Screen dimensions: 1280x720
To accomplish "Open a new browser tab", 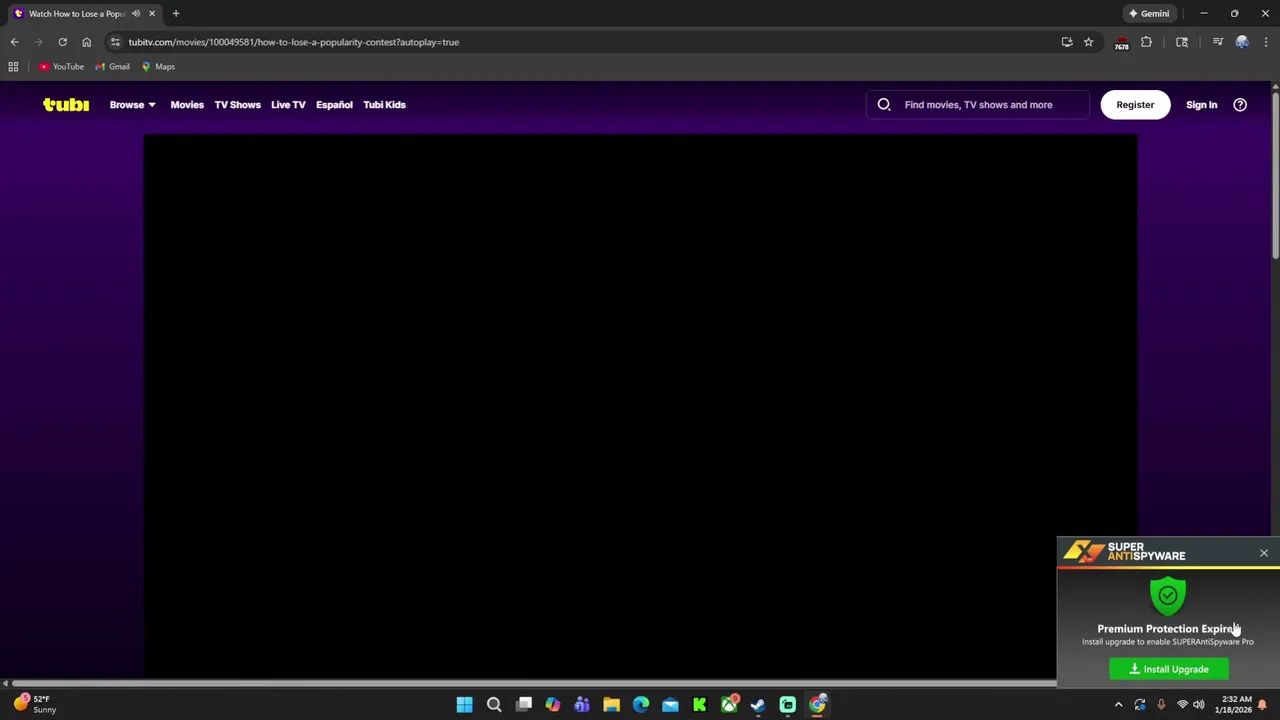I will [x=176, y=13].
